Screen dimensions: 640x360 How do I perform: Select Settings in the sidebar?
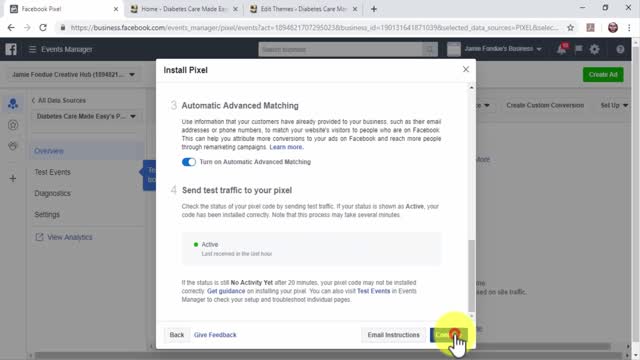pyautogui.click(x=47, y=215)
